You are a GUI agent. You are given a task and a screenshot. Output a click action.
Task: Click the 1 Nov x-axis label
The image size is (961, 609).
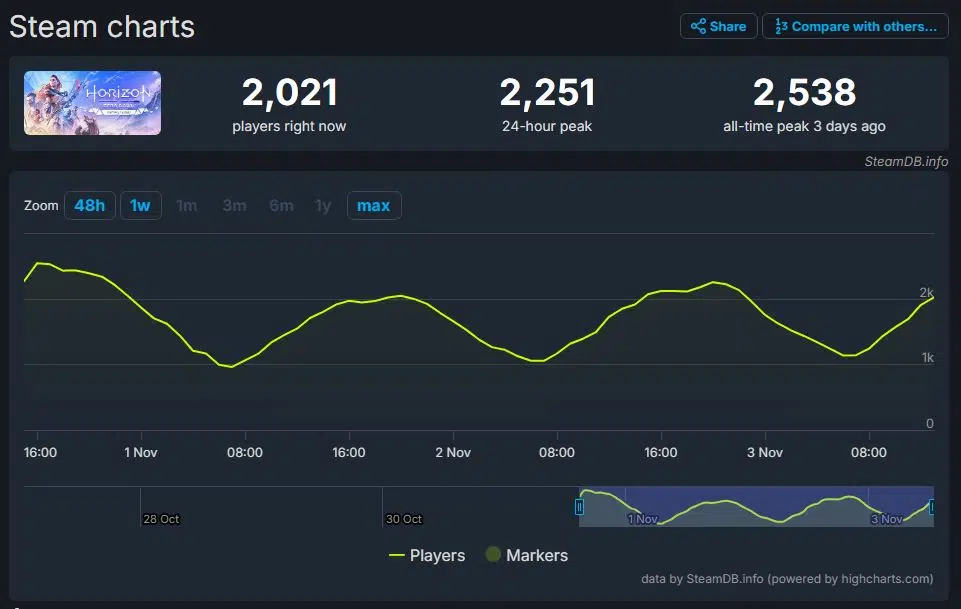point(141,452)
